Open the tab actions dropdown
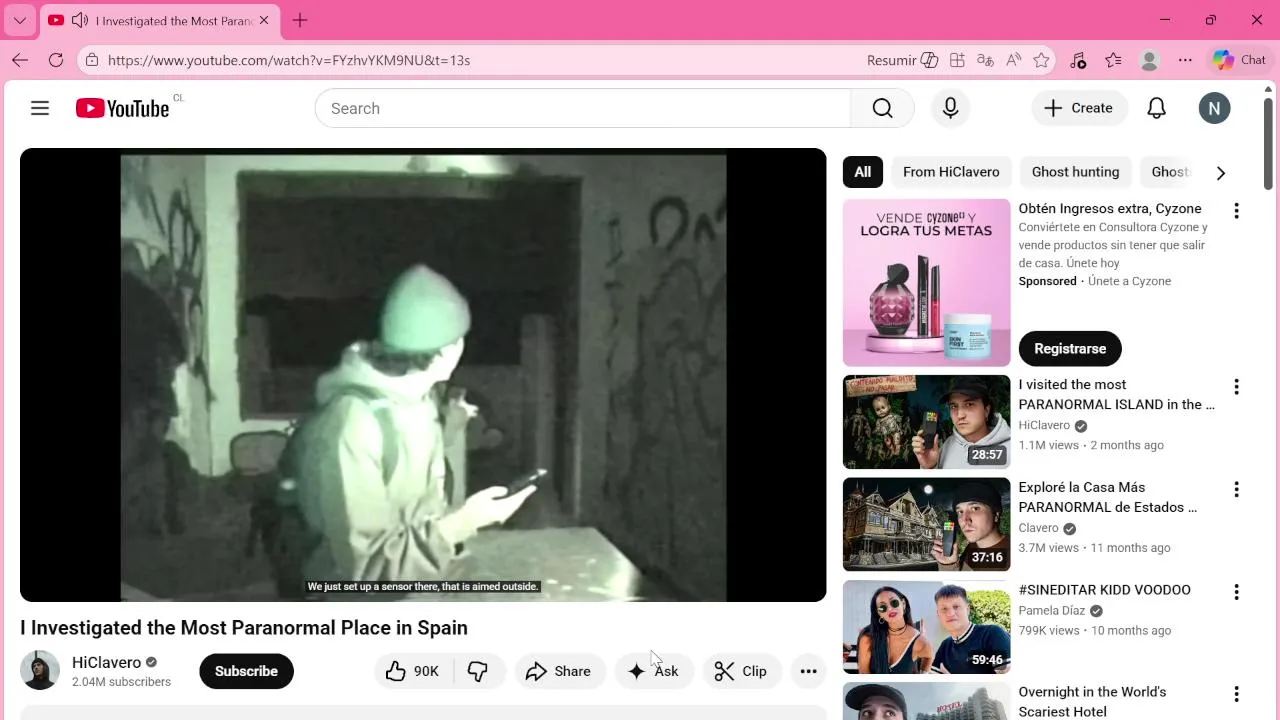This screenshot has height=720, width=1280. (19, 20)
